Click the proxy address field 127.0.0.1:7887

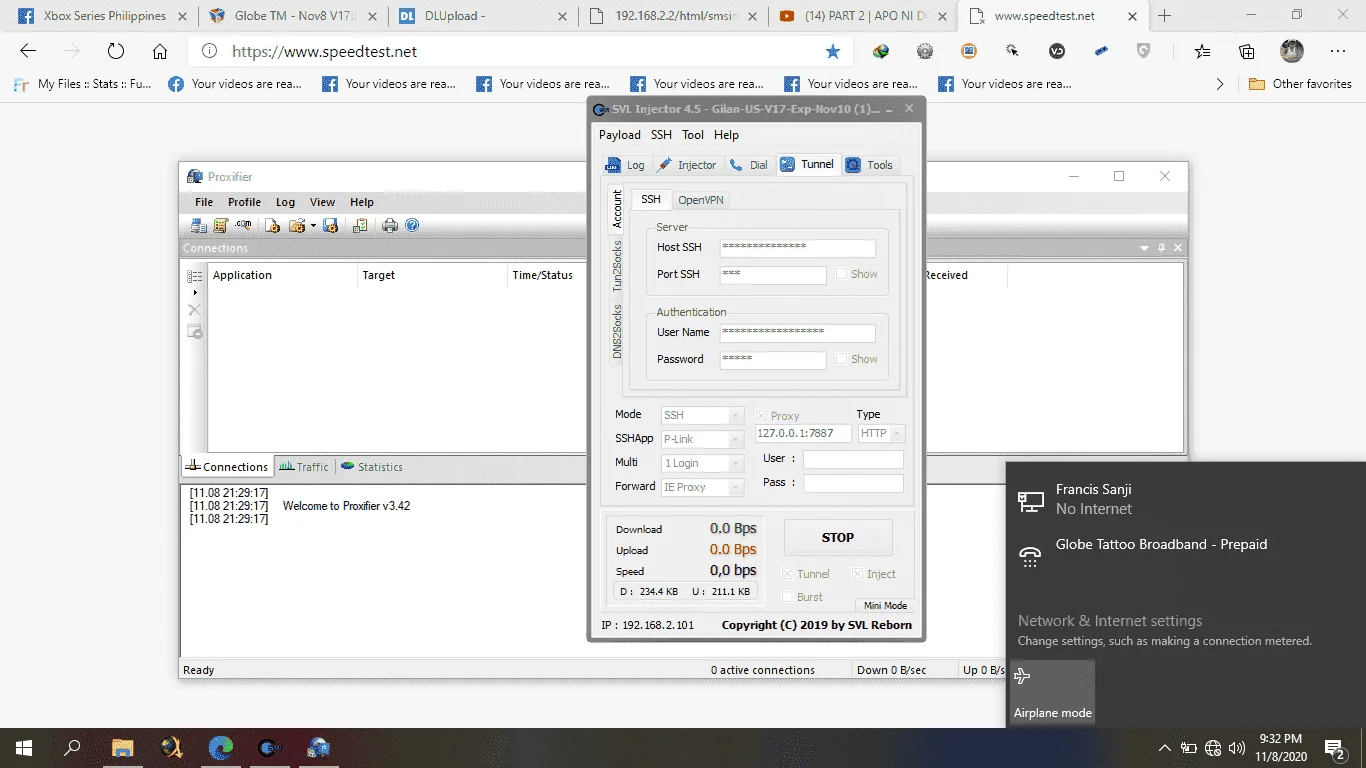[804, 433]
